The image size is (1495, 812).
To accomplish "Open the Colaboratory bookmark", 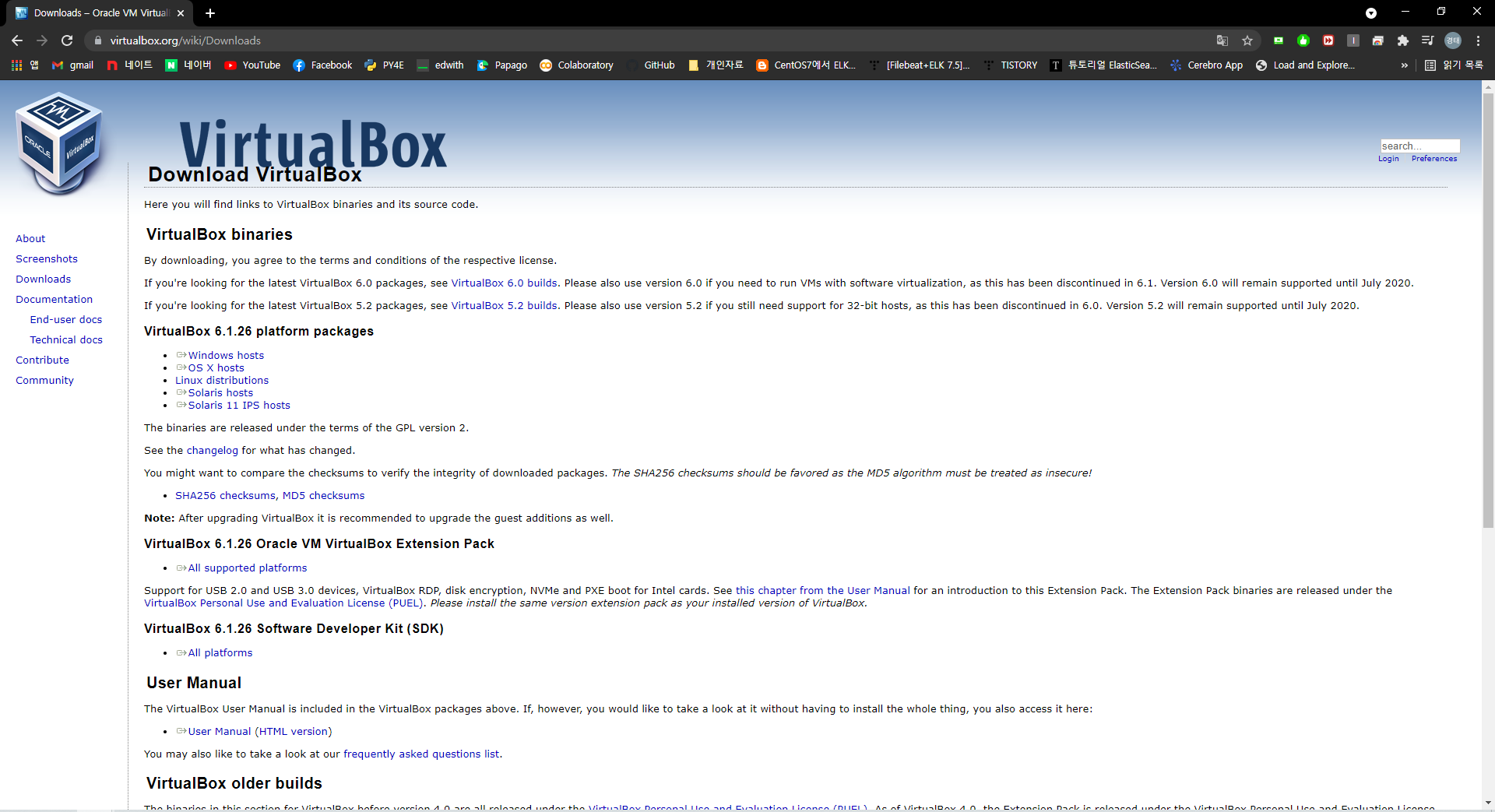I will 576,65.
